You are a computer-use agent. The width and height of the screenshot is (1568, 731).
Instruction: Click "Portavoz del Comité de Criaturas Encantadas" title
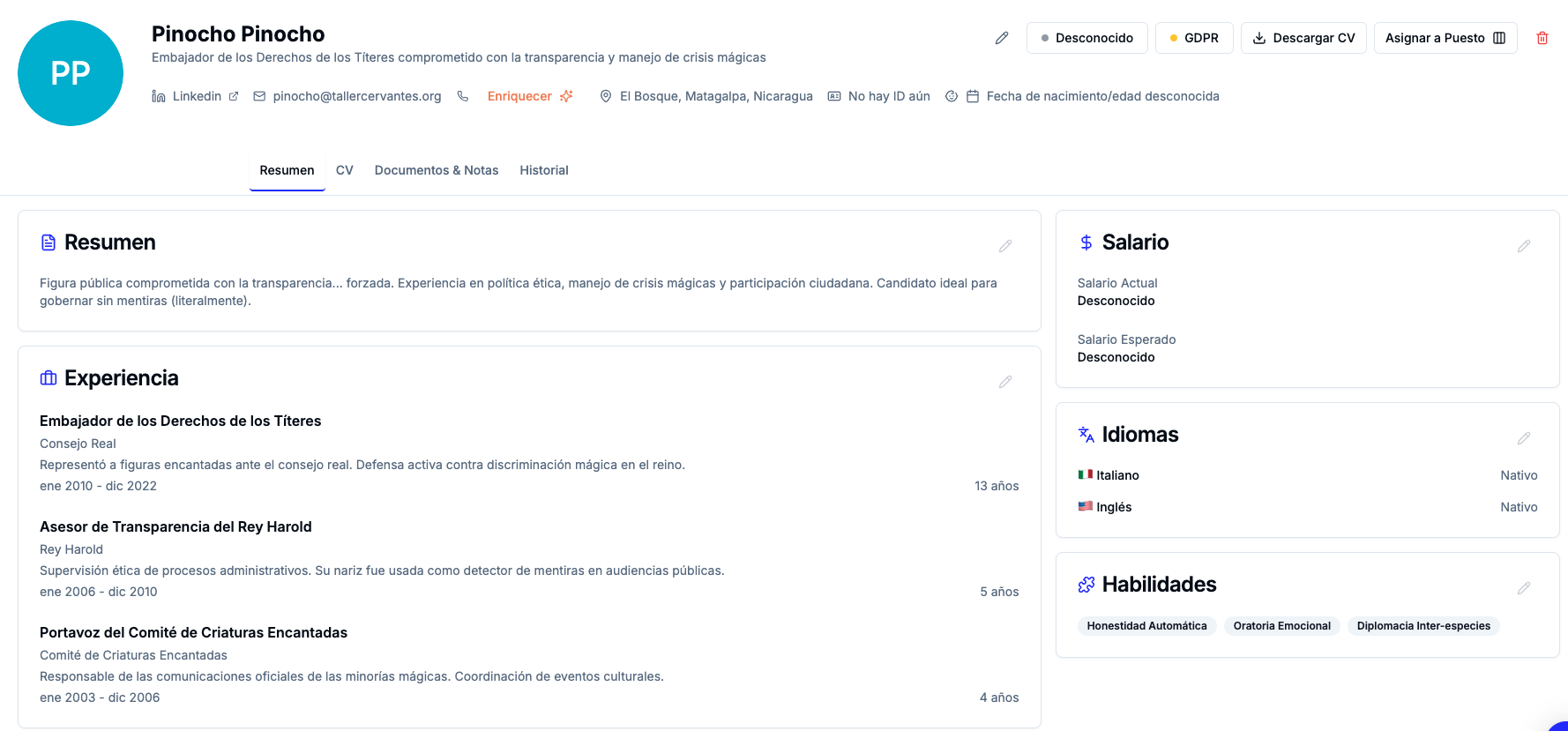pos(193,632)
